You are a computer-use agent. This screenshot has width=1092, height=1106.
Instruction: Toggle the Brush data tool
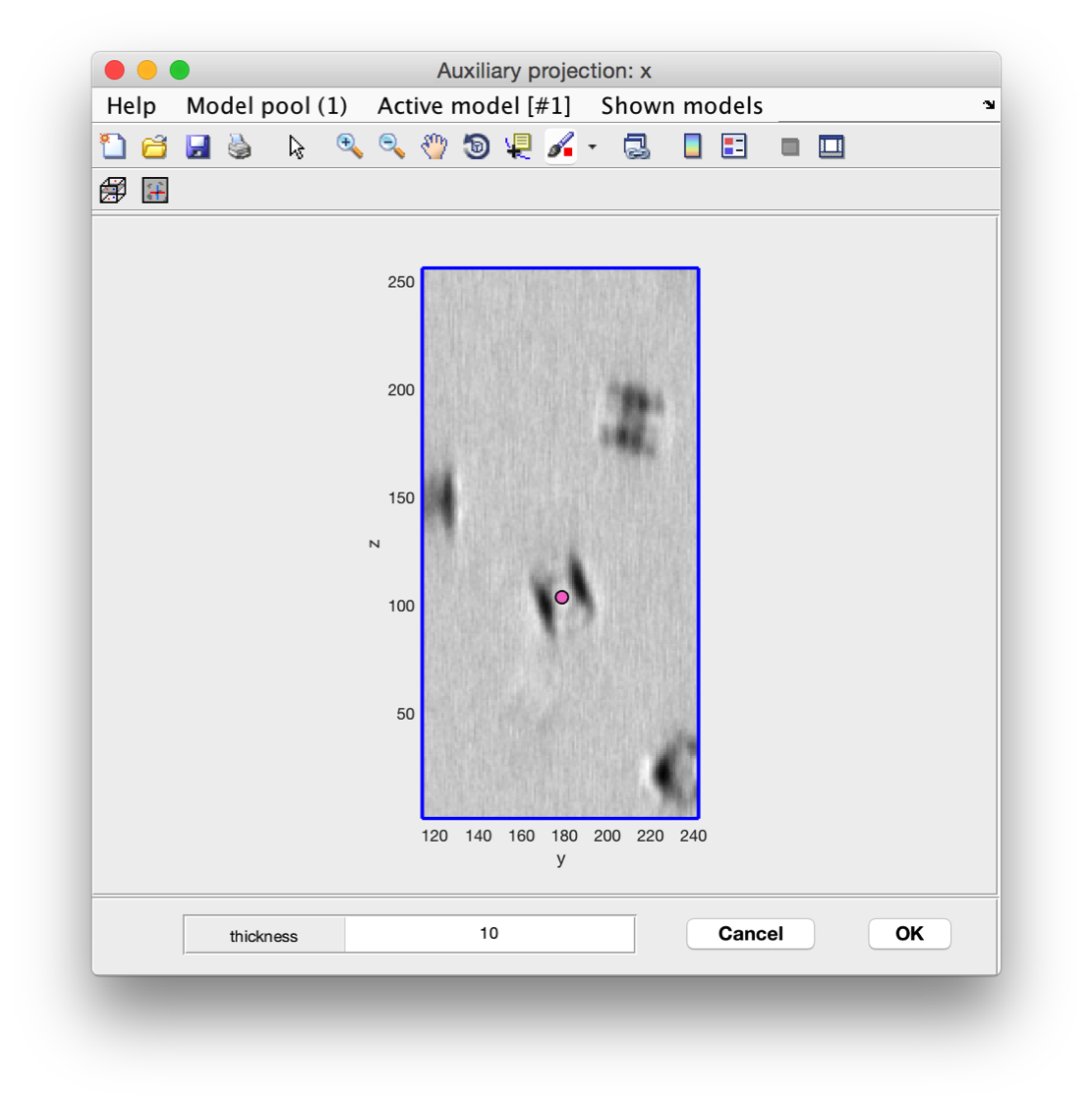(561, 146)
